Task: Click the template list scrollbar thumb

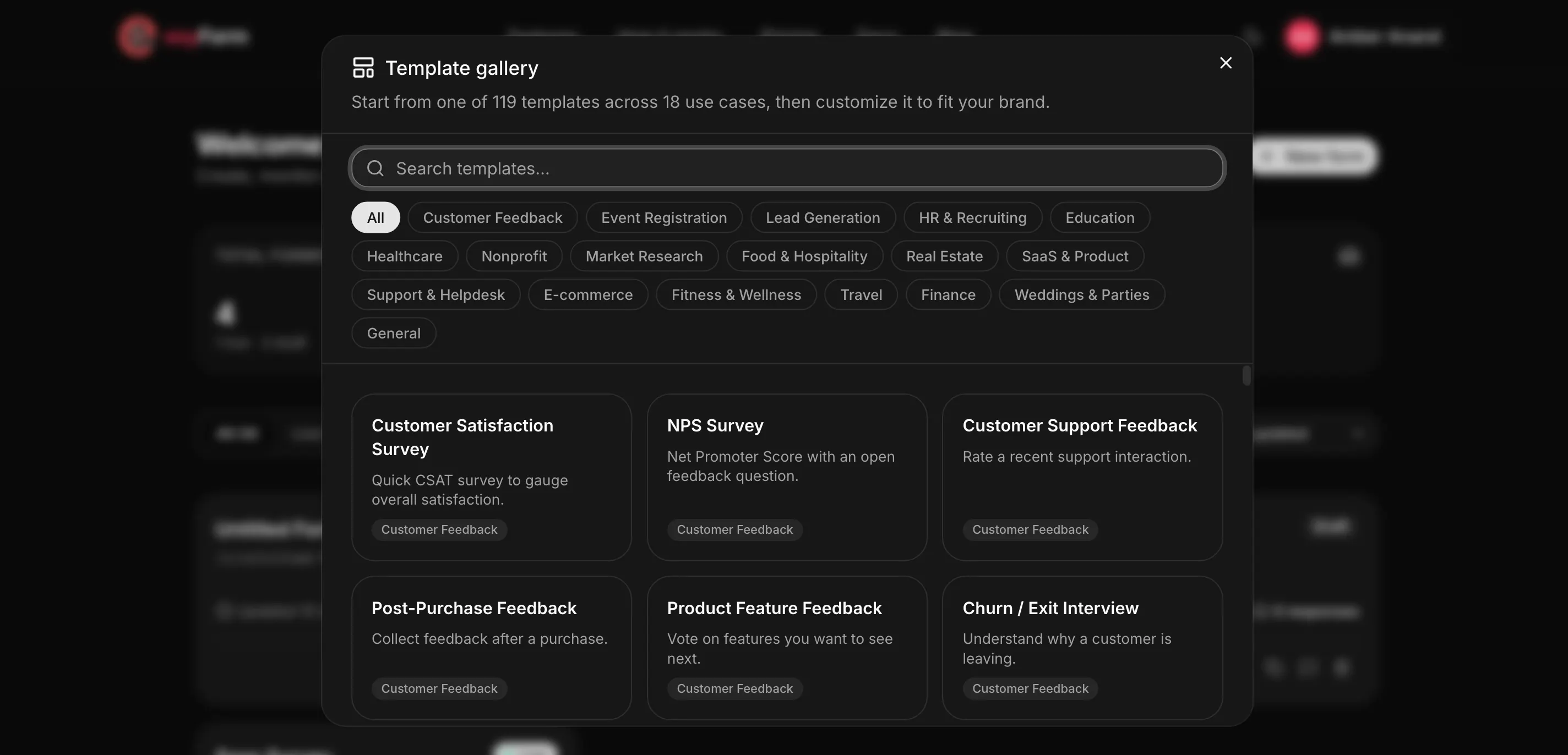Action: [1246, 375]
